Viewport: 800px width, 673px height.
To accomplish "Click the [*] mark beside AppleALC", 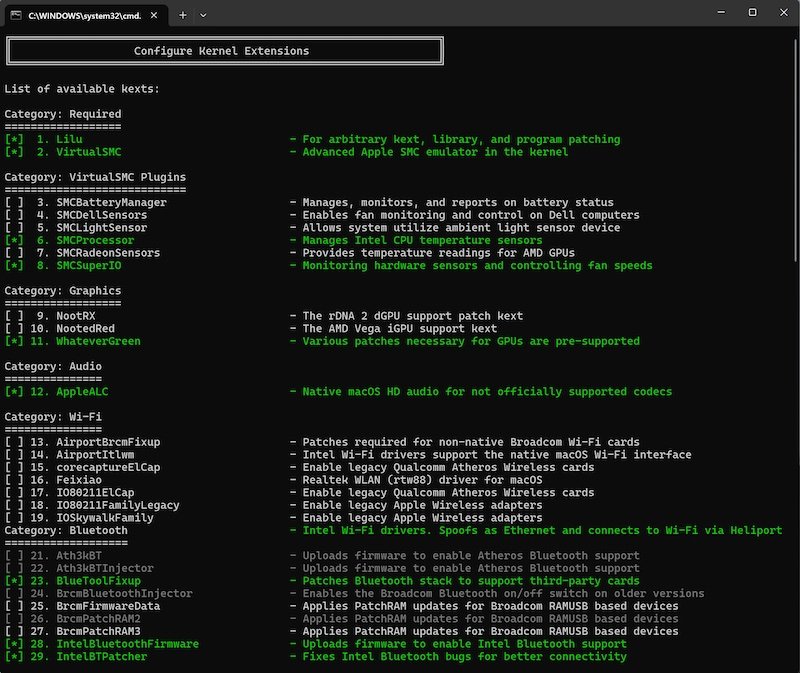I will (14, 392).
